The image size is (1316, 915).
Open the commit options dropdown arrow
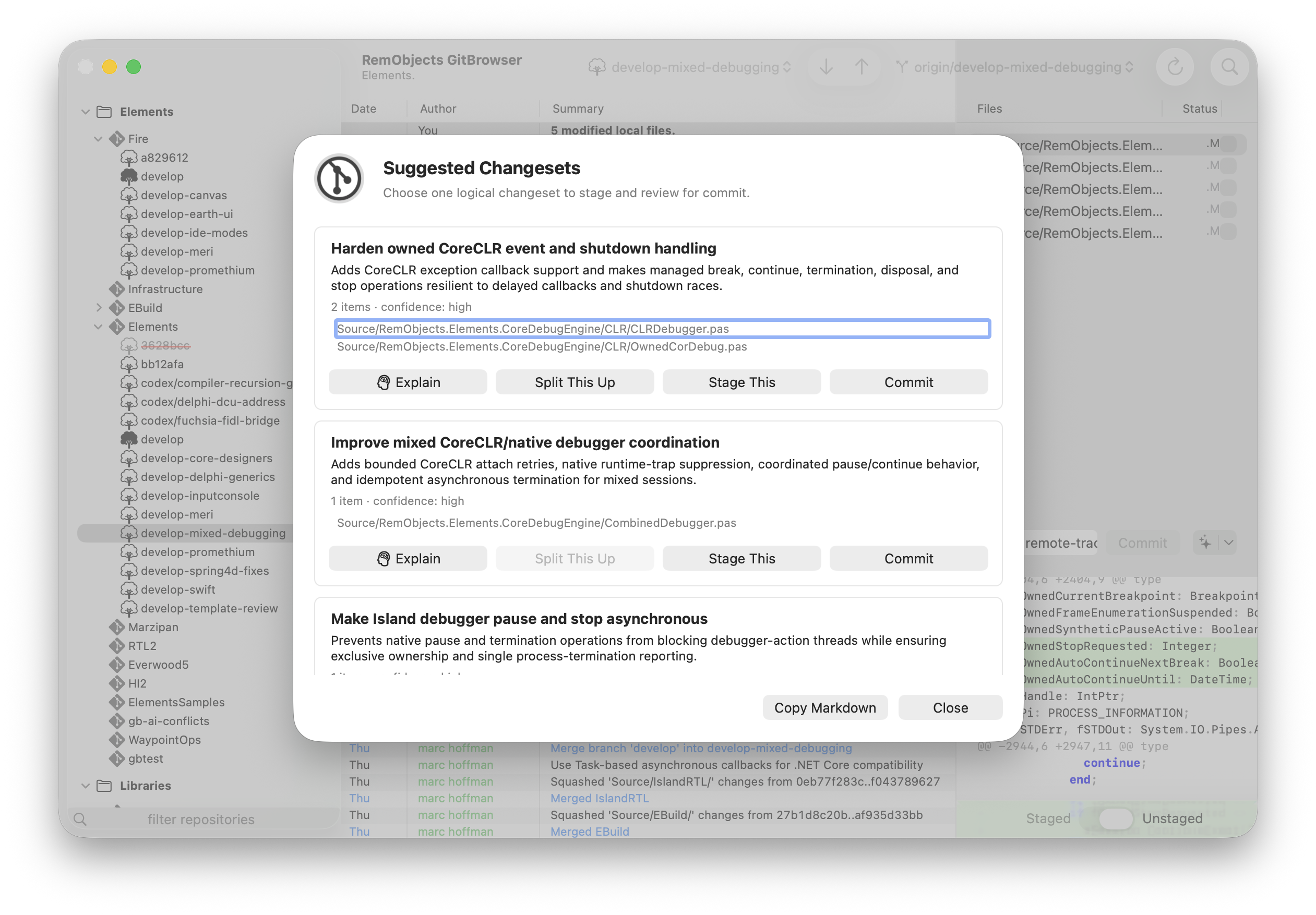coord(1228,543)
